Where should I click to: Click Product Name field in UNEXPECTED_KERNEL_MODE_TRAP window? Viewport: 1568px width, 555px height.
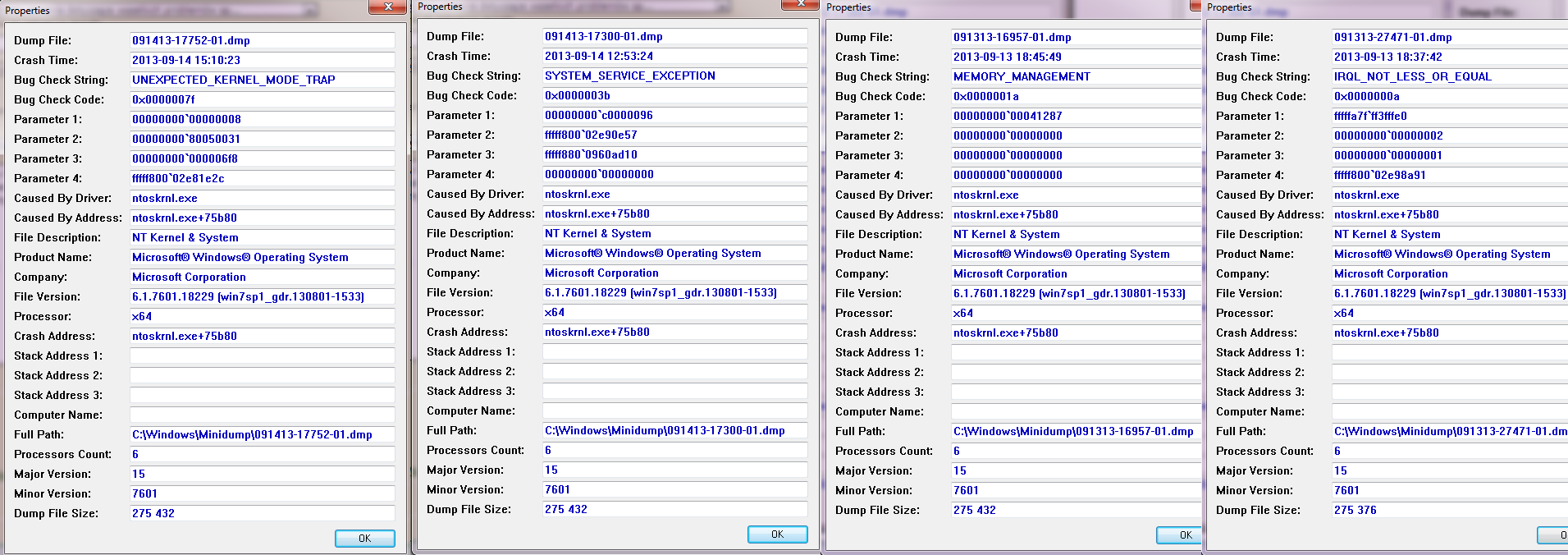pyautogui.click(x=263, y=257)
